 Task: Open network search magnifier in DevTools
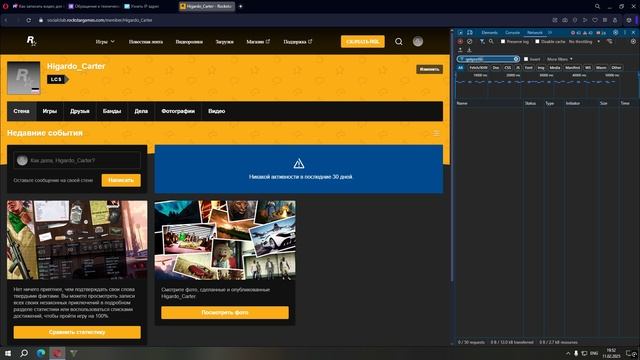(x=491, y=42)
